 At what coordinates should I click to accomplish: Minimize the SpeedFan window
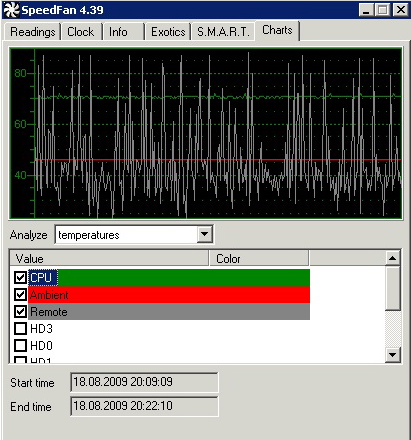367,10
